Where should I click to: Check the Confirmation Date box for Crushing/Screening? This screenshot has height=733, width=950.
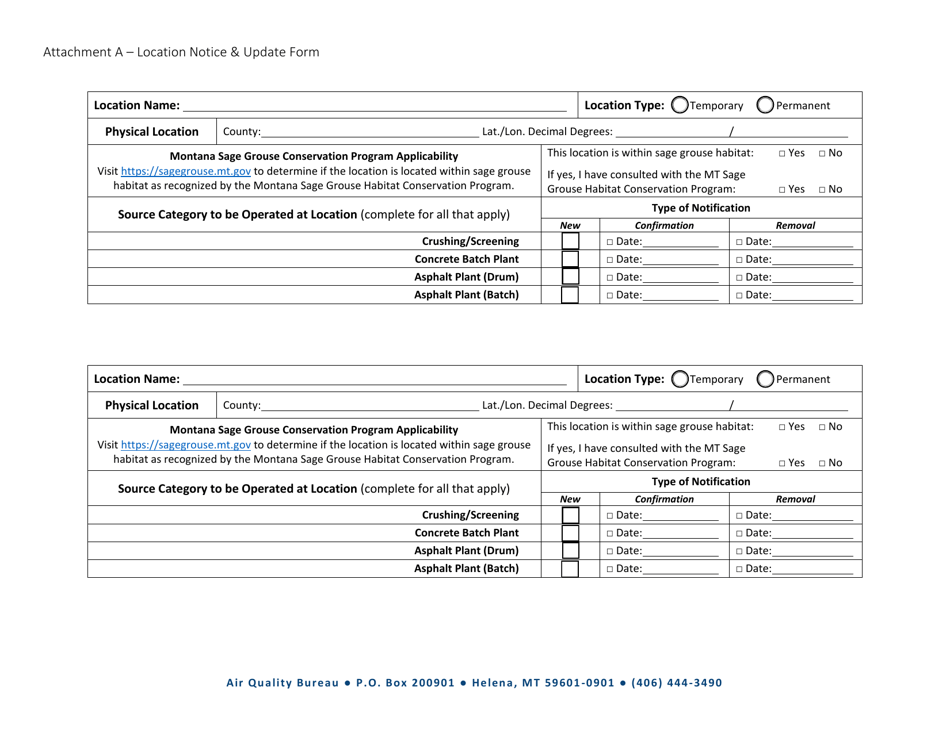tap(609, 240)
